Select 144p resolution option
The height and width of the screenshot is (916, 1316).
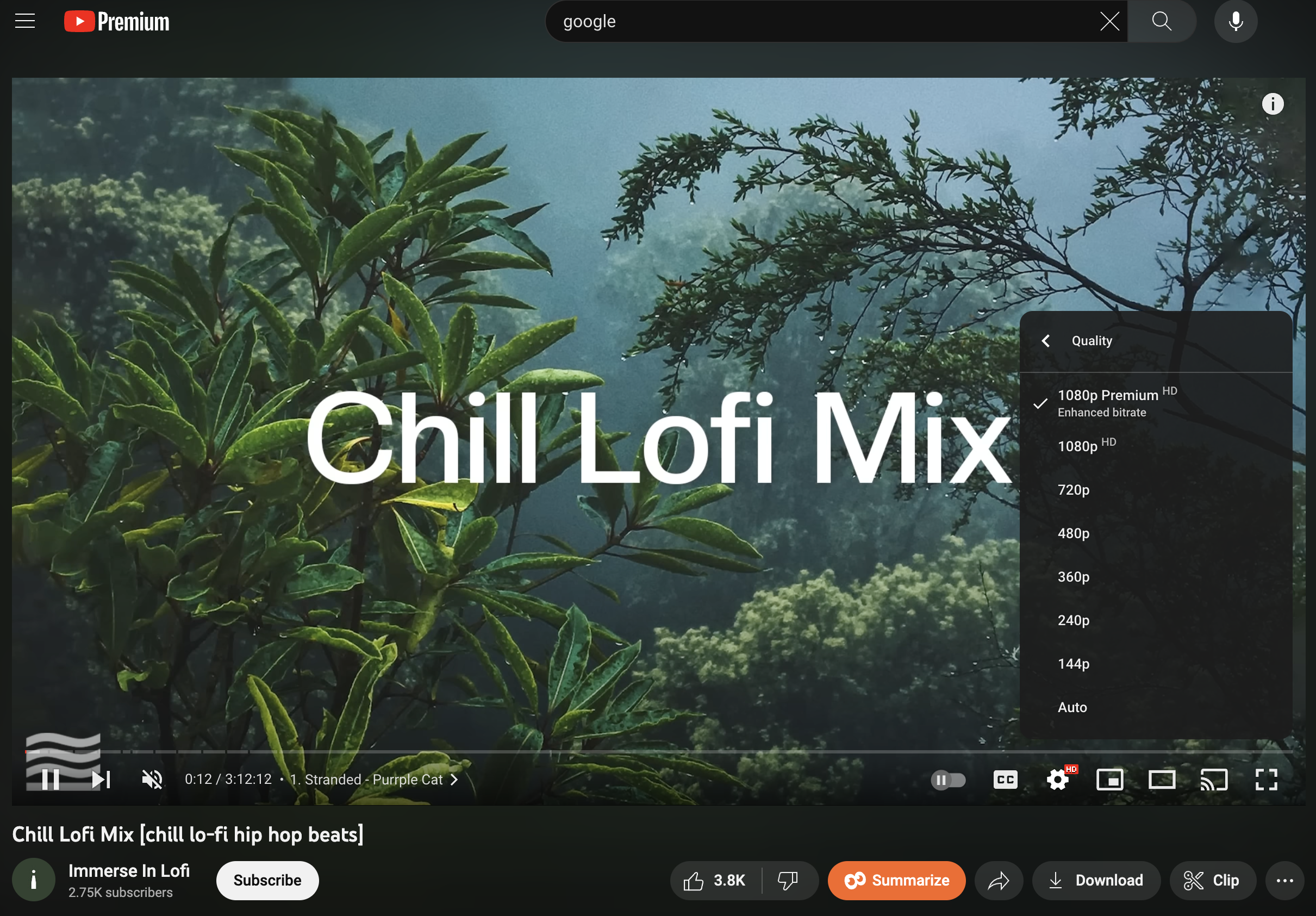point(1075,663)
